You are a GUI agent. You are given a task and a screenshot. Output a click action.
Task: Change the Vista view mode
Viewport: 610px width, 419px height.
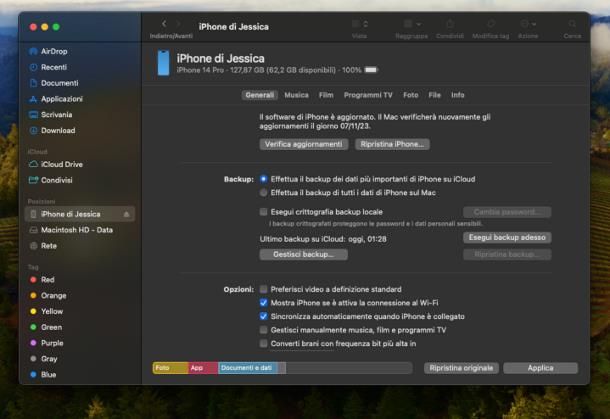pyautogui.click(x=360, y=24)
